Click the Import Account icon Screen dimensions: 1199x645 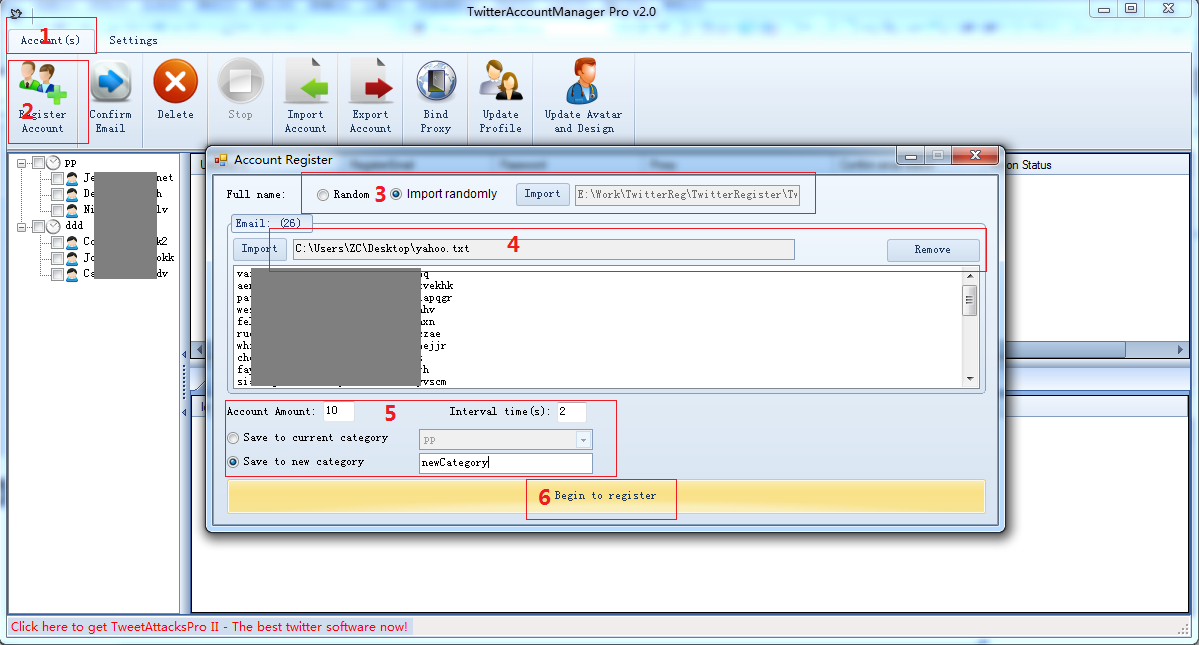(x=306, y=81)
